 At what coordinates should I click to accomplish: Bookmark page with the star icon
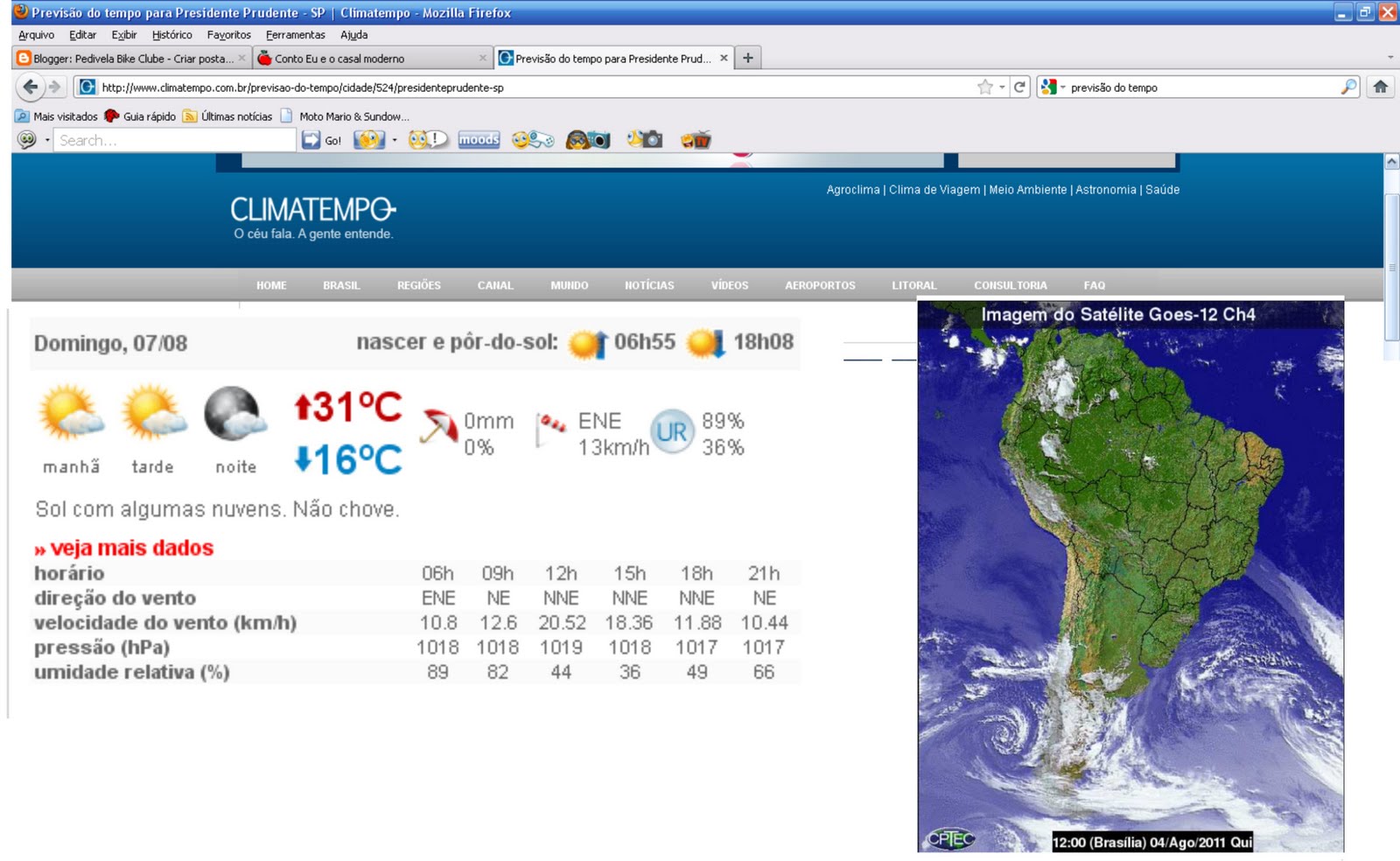(x=985, y=87)
